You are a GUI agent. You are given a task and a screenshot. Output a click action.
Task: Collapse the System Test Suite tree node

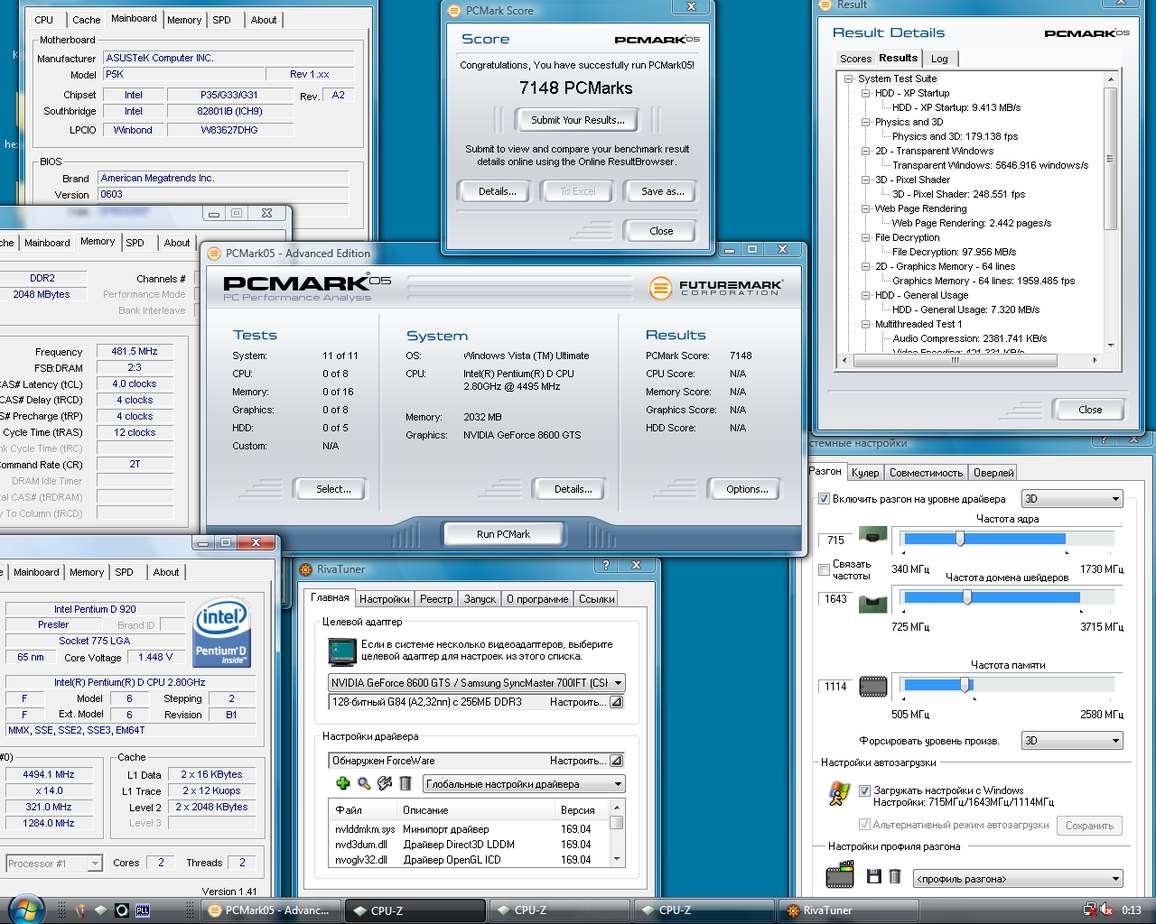point(849,79)
